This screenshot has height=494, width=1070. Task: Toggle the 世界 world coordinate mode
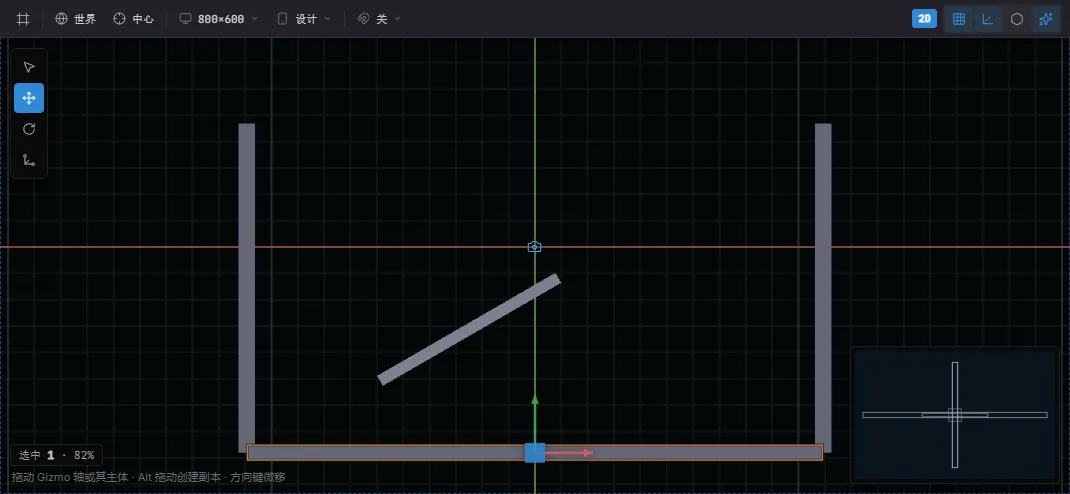[76, 19]
